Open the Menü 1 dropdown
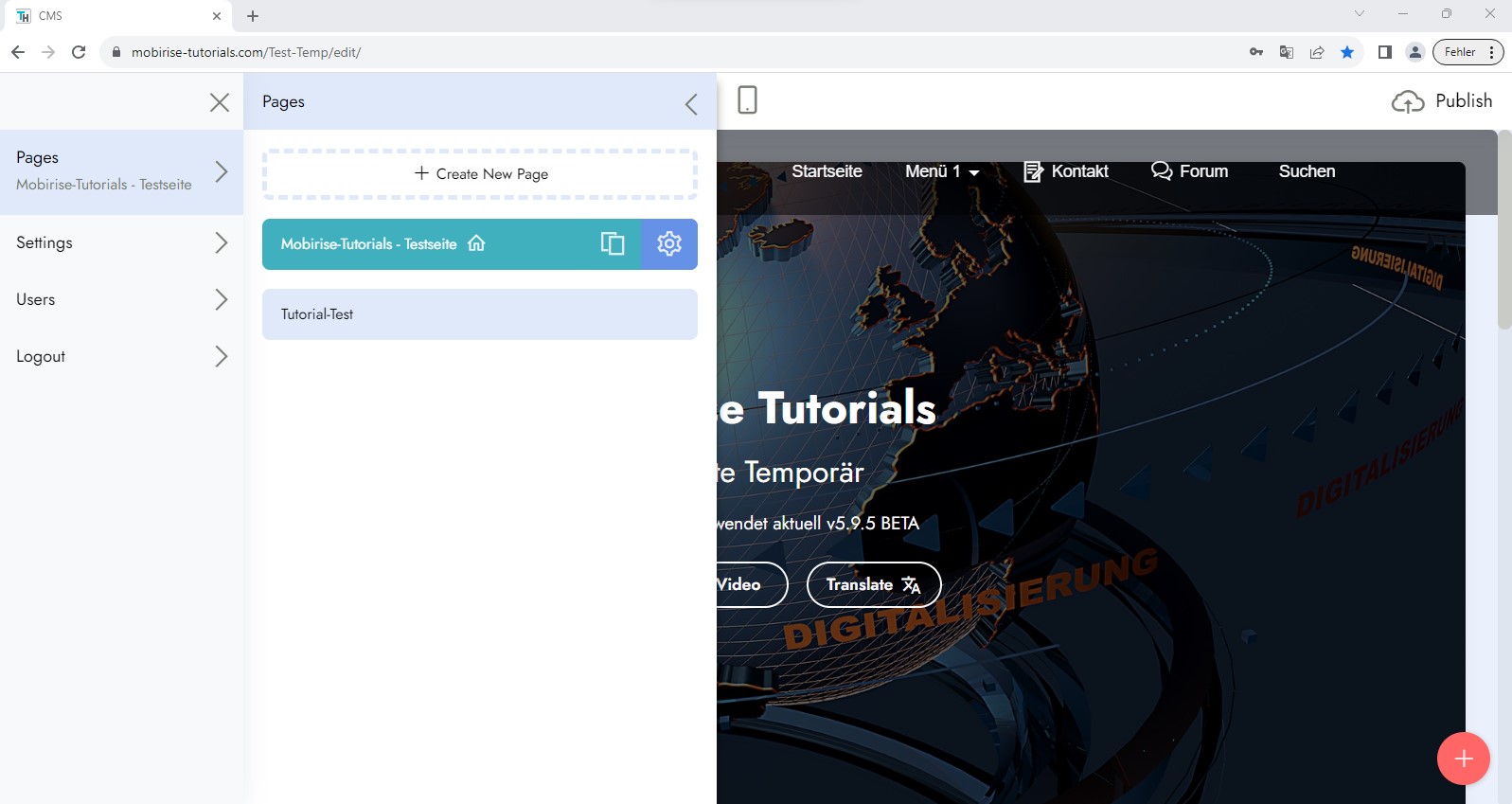This screenshot has height=804, width=1512. 941,171
